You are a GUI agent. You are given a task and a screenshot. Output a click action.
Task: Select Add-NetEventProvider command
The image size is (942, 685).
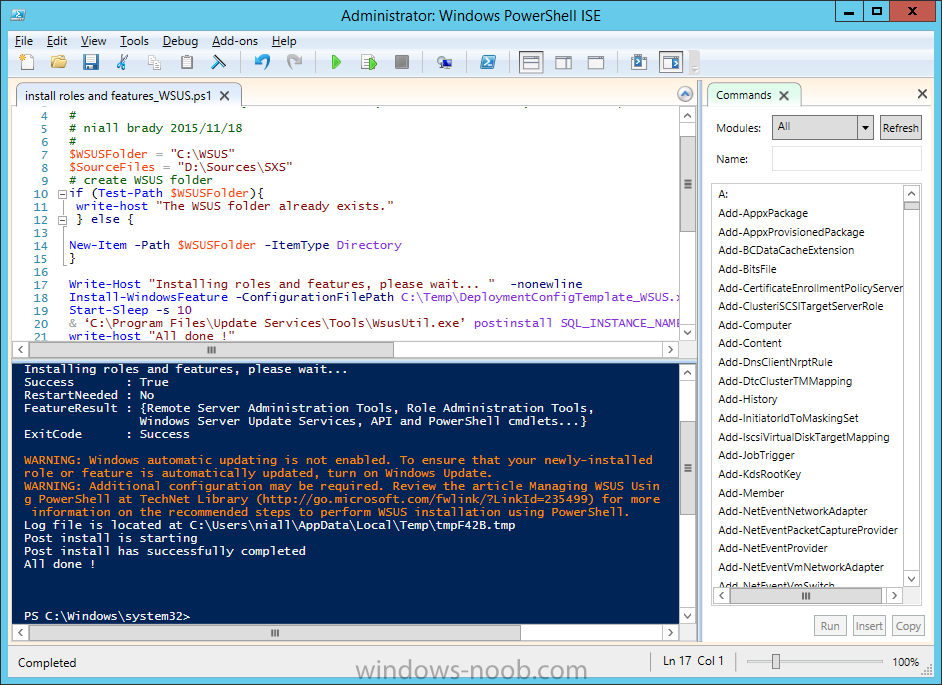coord(773,548)
